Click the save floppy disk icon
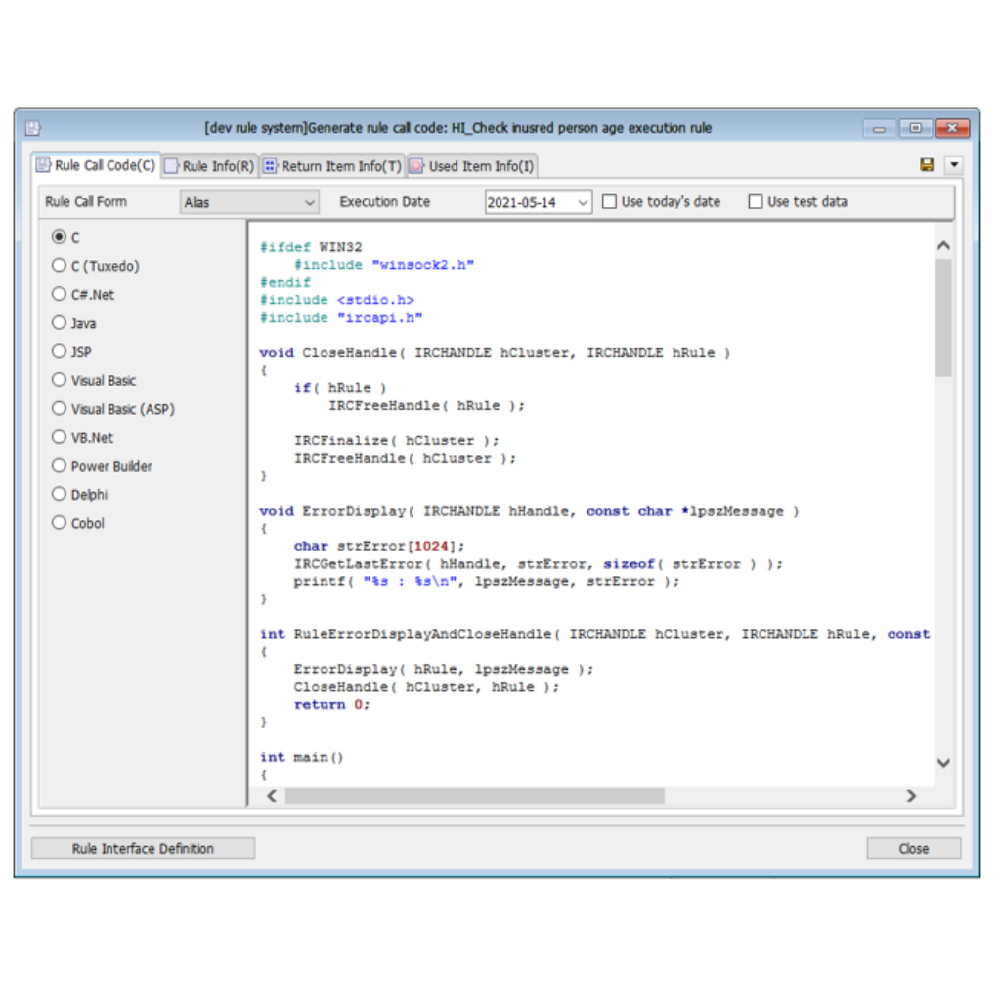The image size is (1000, 1000). [x=927, y=166]
